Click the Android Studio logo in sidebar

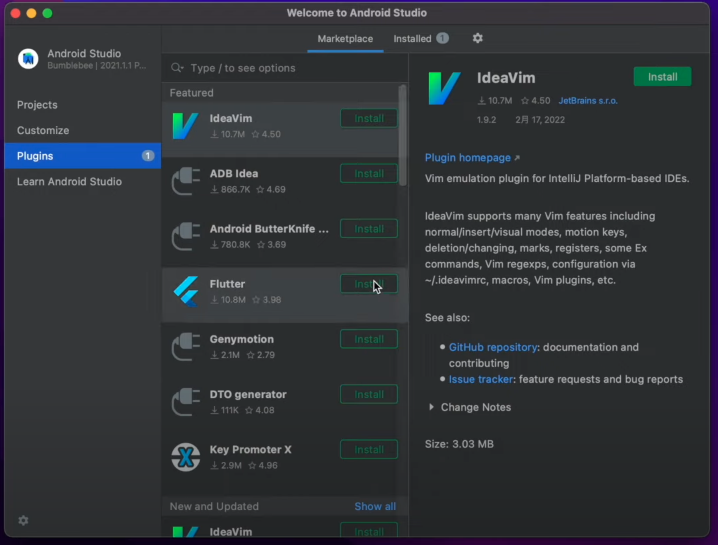point(28,59)
